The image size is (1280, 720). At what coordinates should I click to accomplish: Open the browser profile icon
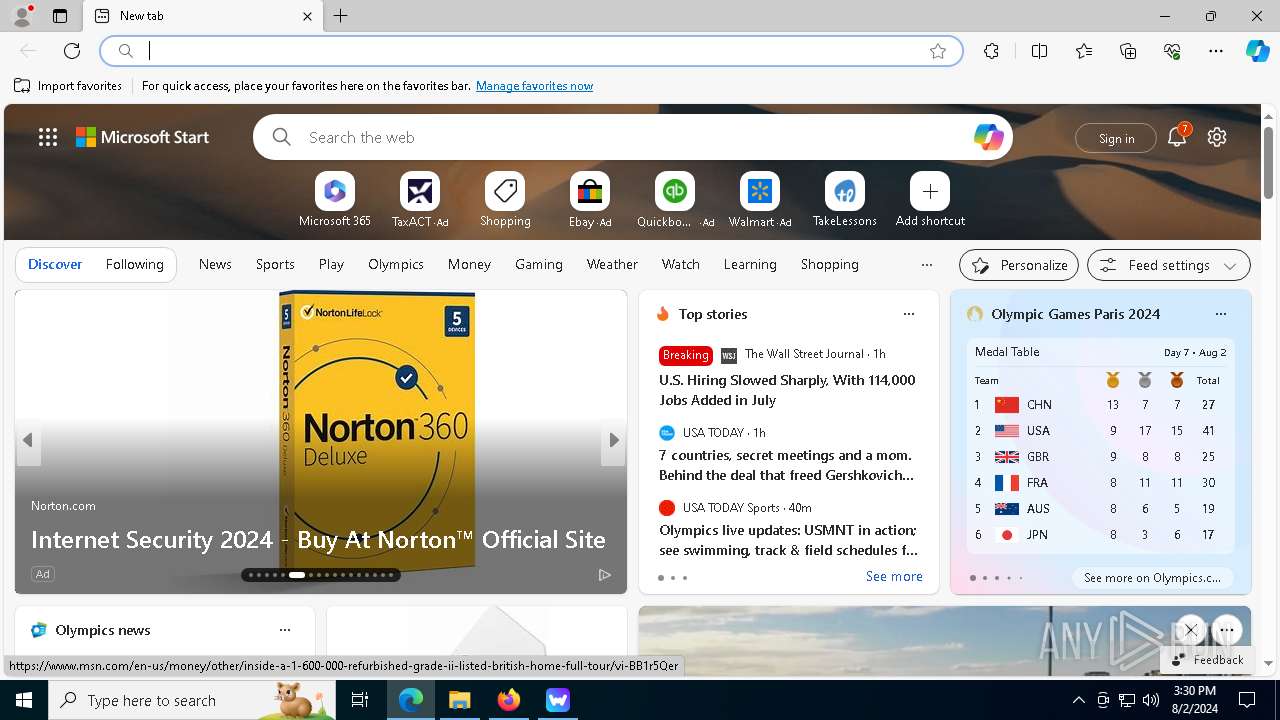pyautogui.click(x=21, y=16)
